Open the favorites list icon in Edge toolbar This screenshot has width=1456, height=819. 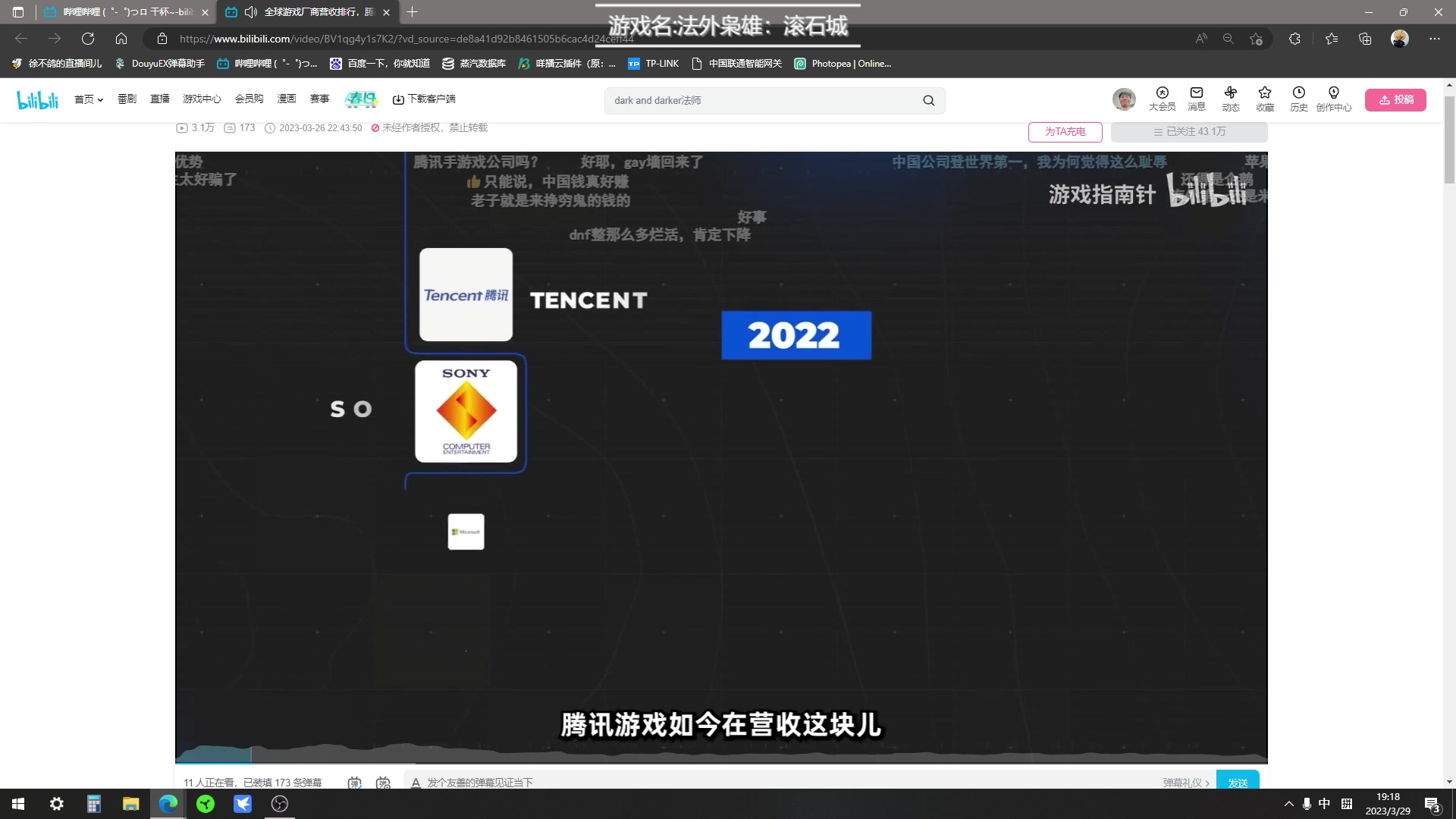(1332, 39)
